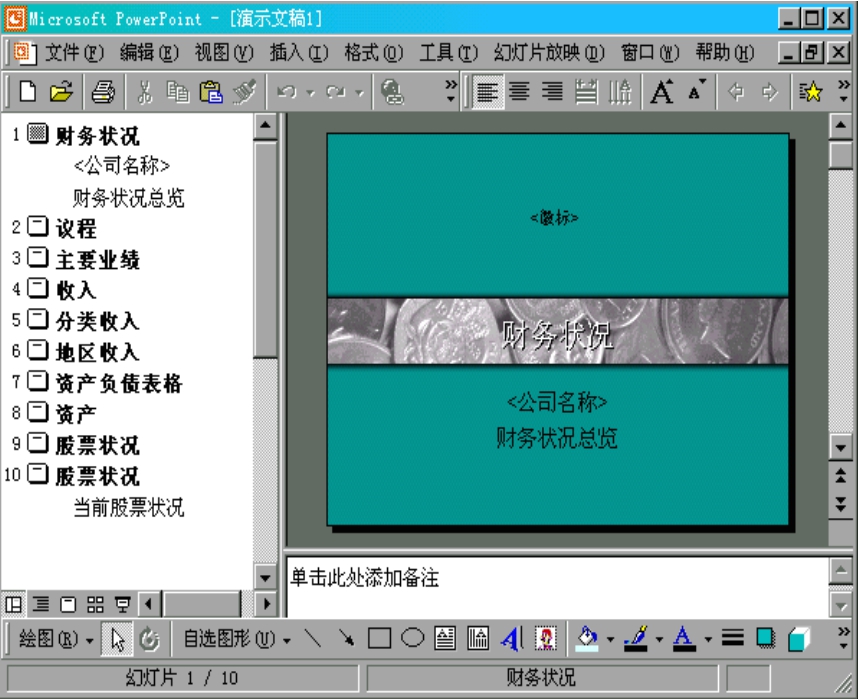Switch to Slide Sorter view
858x699 pixels.
[x=95, y=604]
